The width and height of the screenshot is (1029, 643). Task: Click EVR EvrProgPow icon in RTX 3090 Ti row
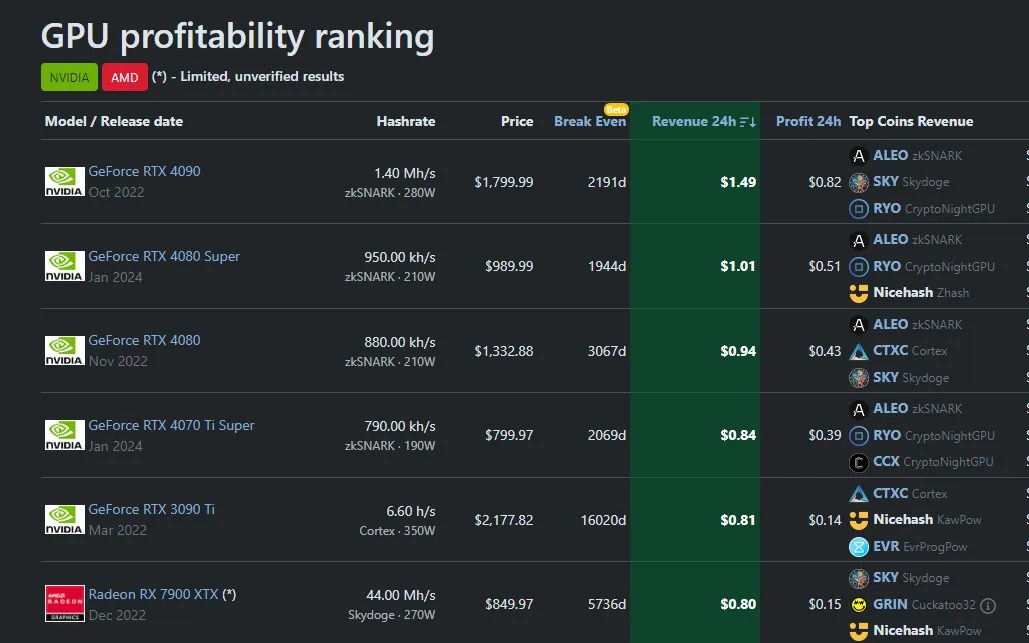tap(858, 547)
